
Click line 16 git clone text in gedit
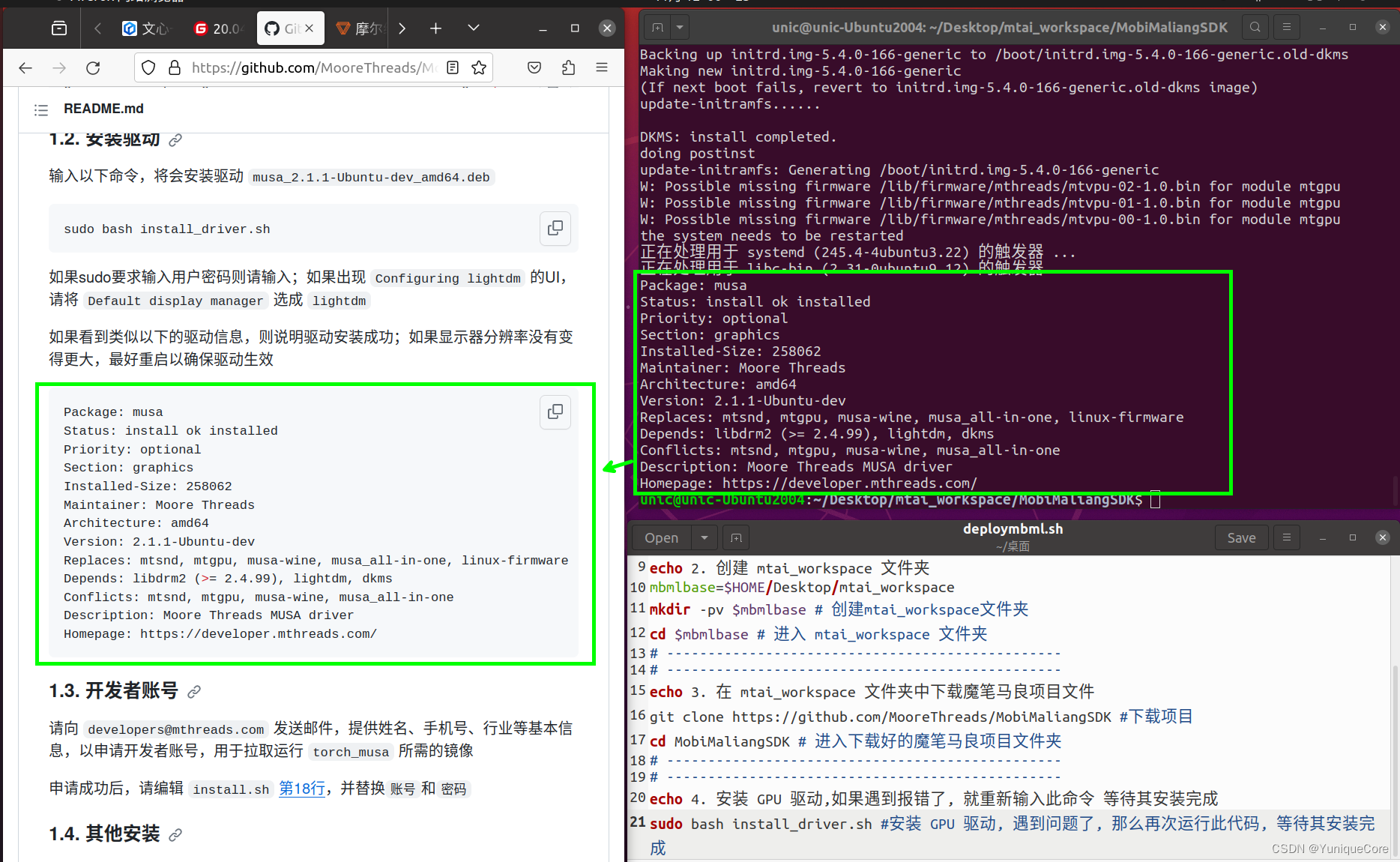(x=921, y=717)
